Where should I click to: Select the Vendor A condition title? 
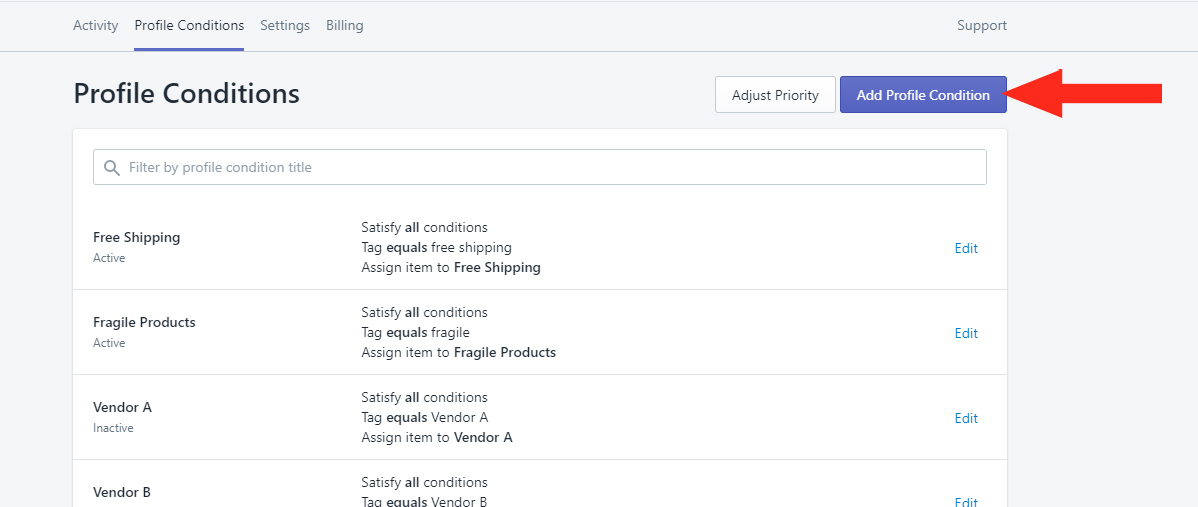tap(122, 407)
